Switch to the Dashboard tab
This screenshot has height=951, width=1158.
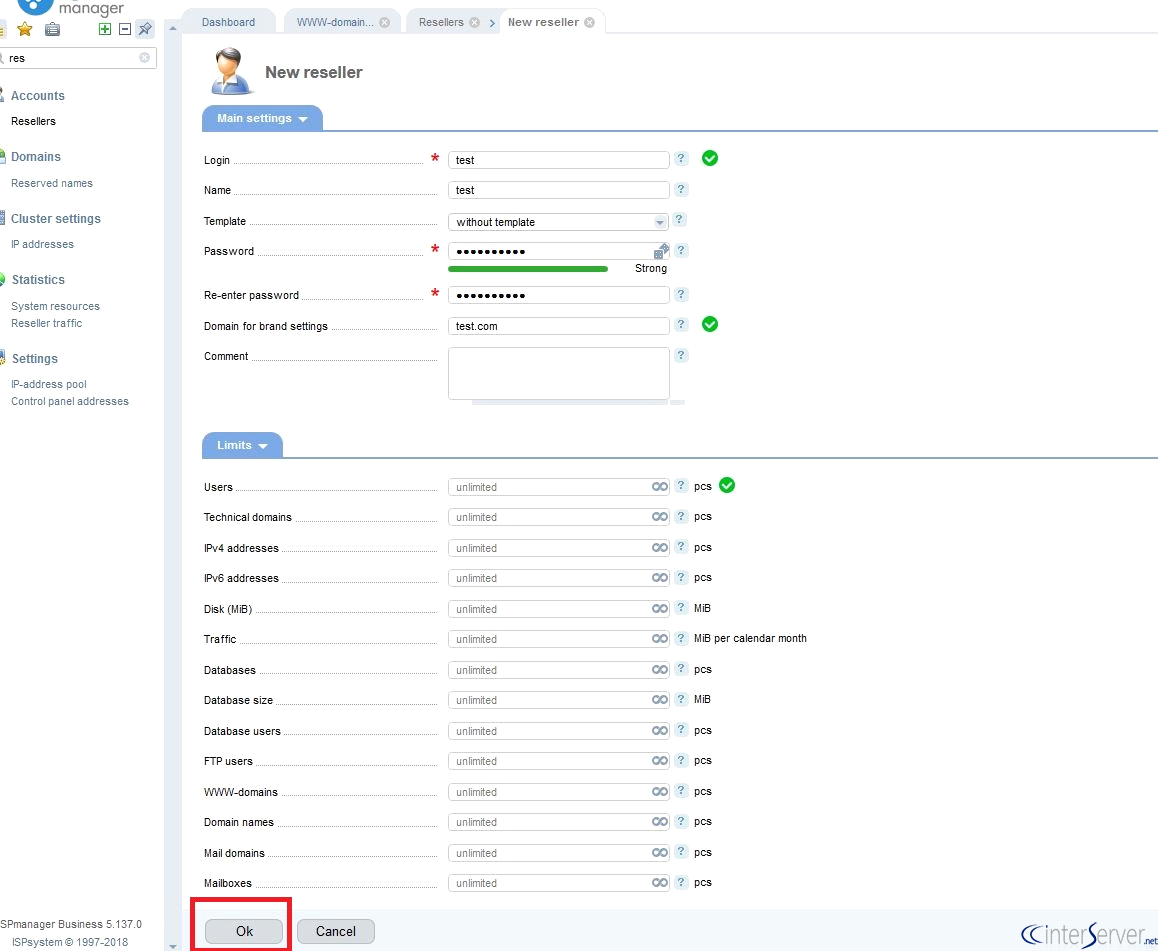click(228, 22)
